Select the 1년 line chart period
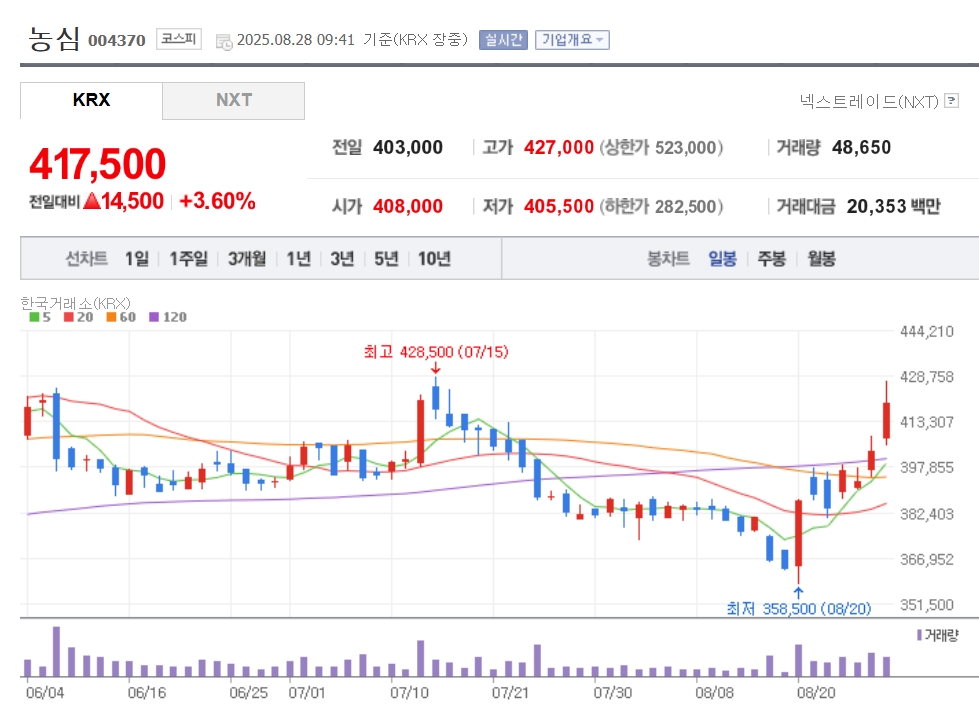 click(298, 259)
